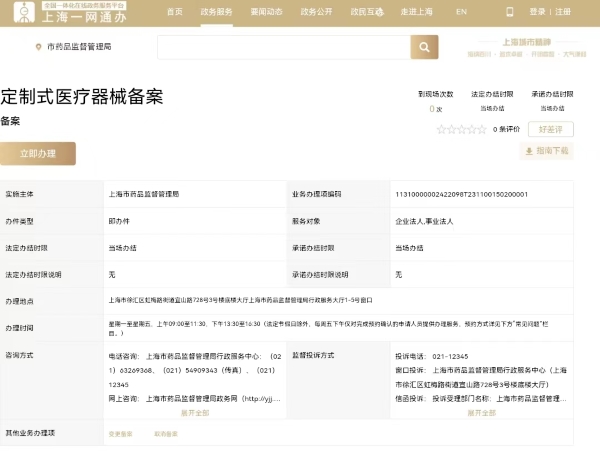Click the mobile phone icon in header

(510, 12)
